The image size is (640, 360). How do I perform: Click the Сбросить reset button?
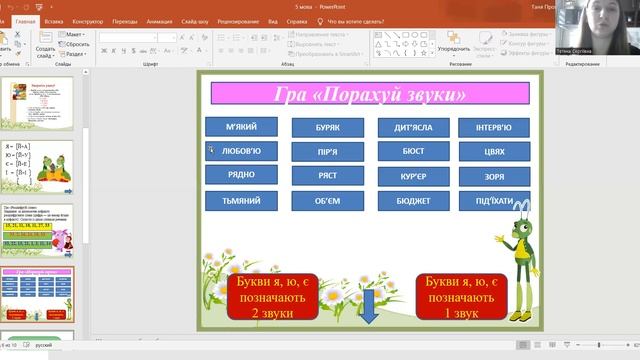click(74, 44)
